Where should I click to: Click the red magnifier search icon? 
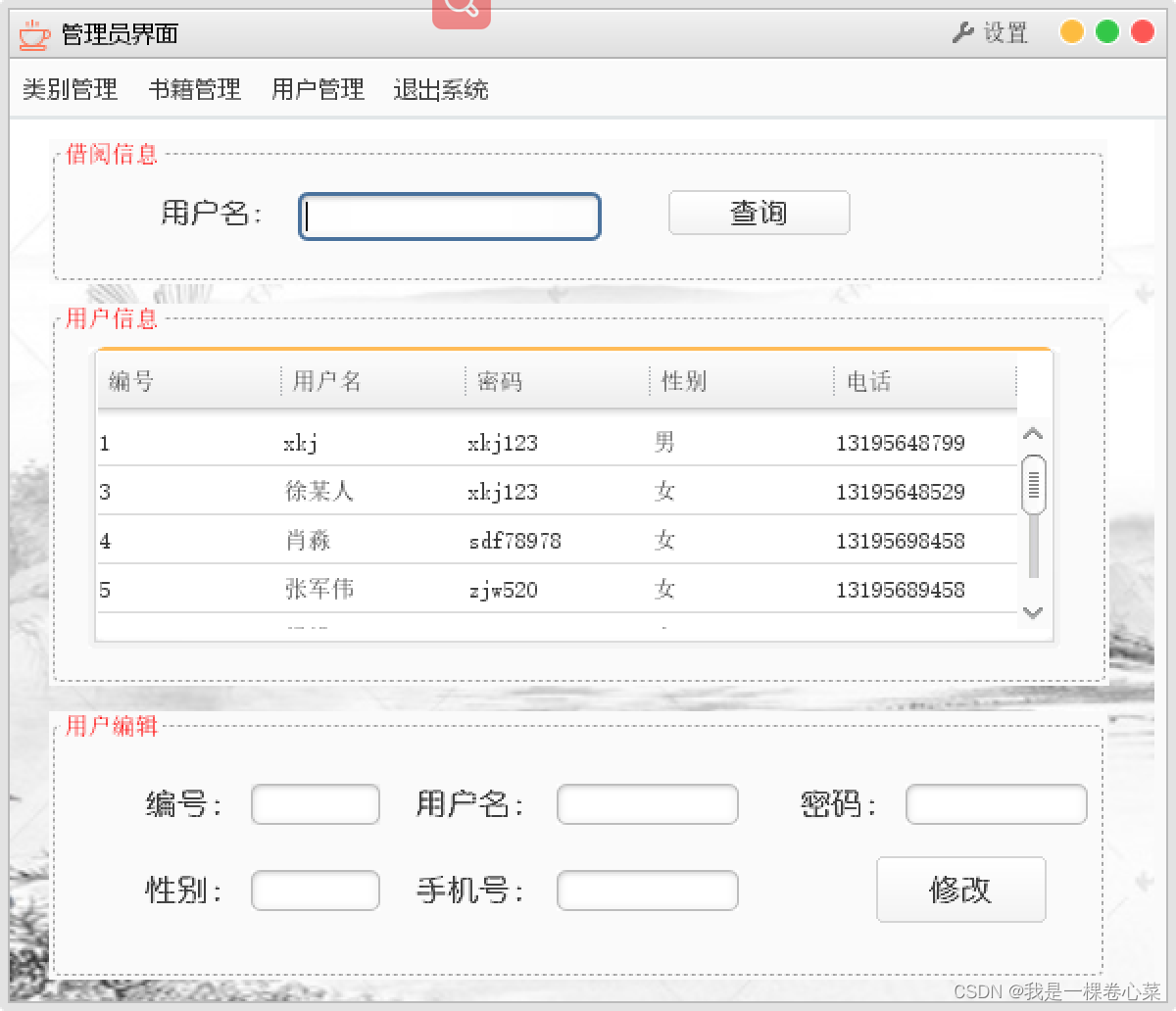pyautogui.click(x=462, y=10)
